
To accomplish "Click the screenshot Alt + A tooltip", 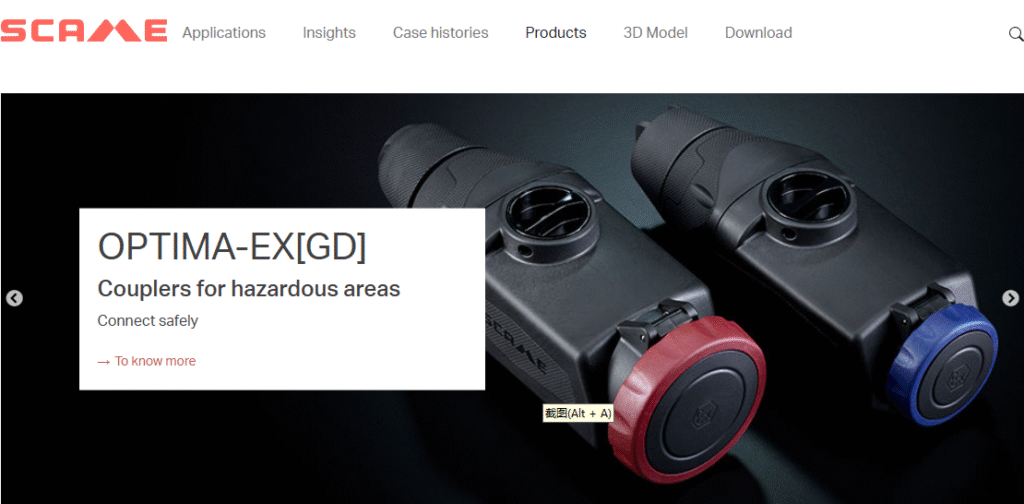I will [578, 413].
